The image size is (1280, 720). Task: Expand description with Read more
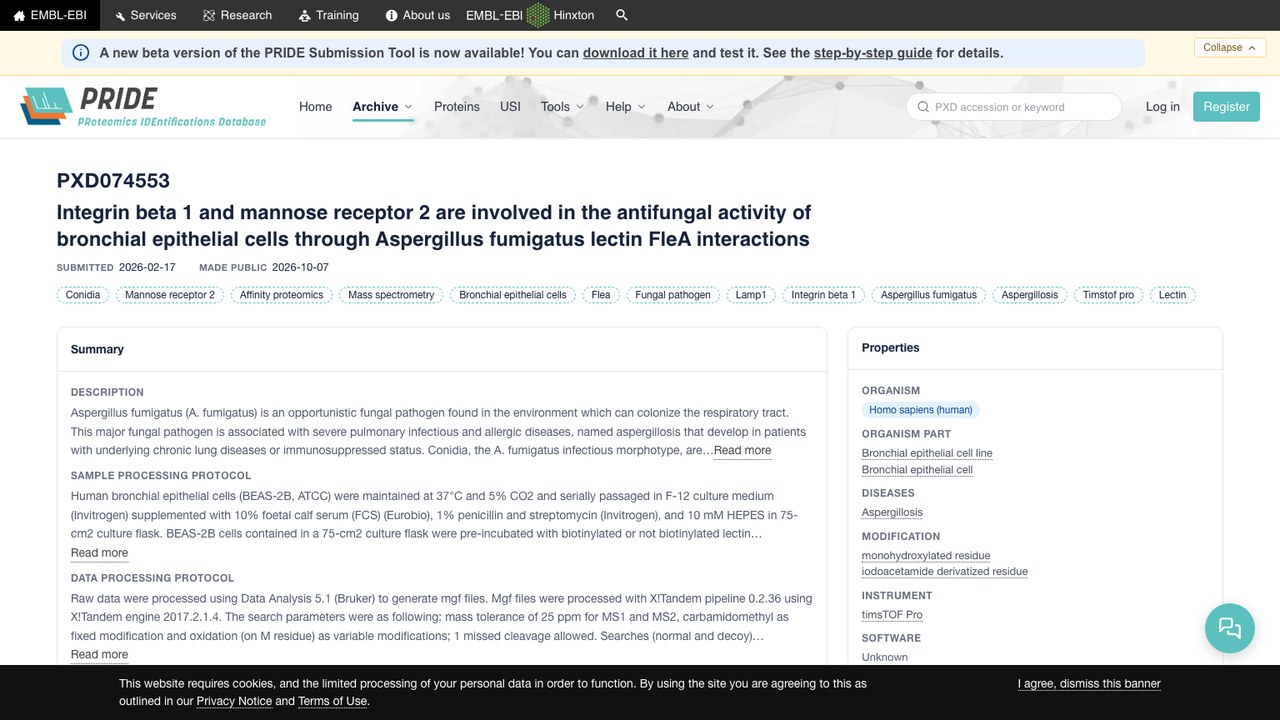742,450
